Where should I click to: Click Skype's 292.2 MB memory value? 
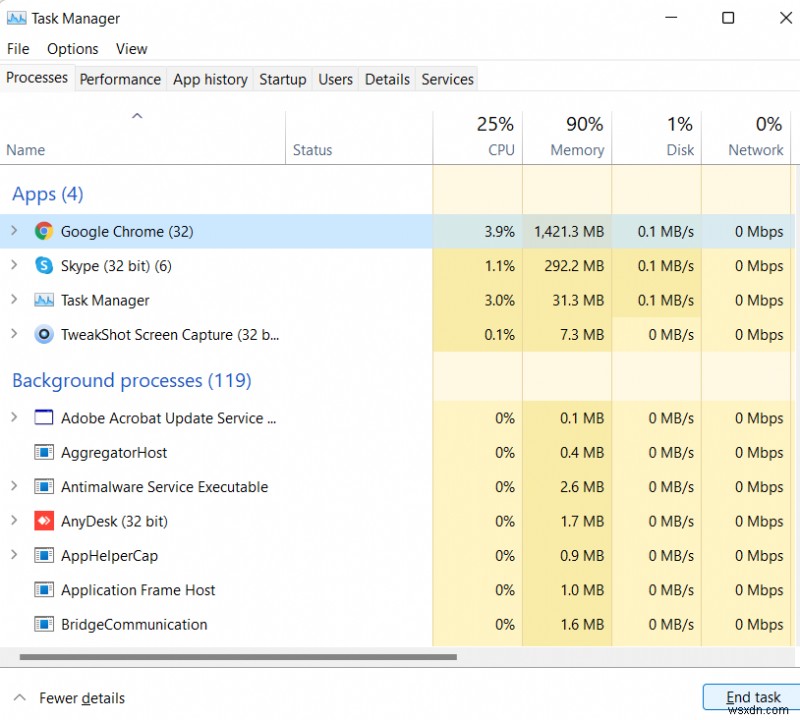(574, 266)
